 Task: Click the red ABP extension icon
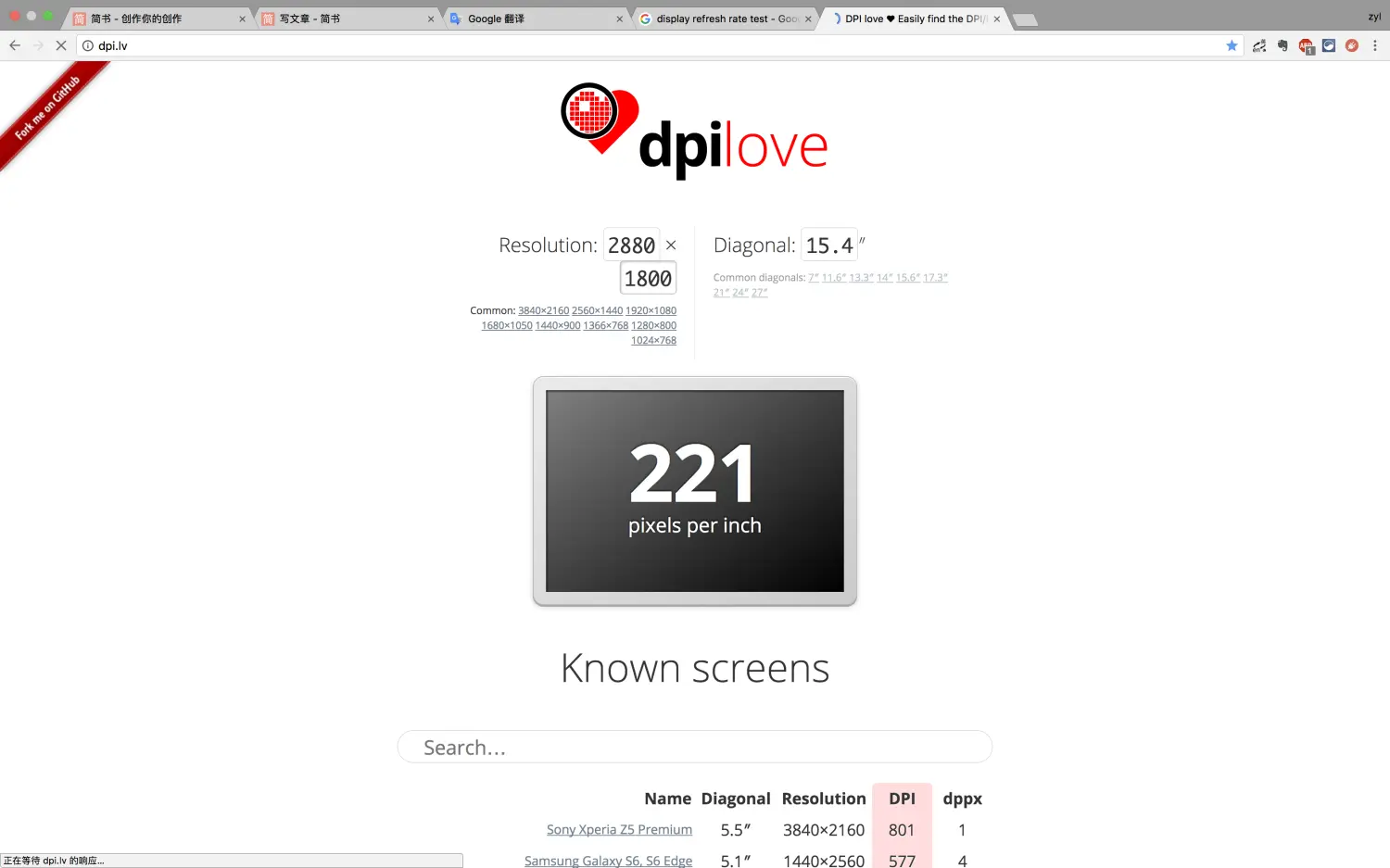pos(1306,46)
